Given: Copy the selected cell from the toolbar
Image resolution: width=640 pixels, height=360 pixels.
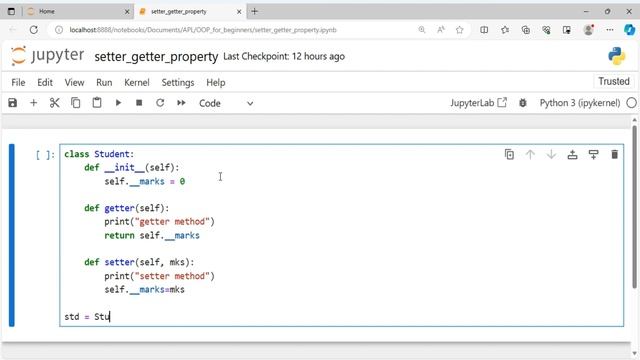Looking at the screenshot, I should pos(76,103).
